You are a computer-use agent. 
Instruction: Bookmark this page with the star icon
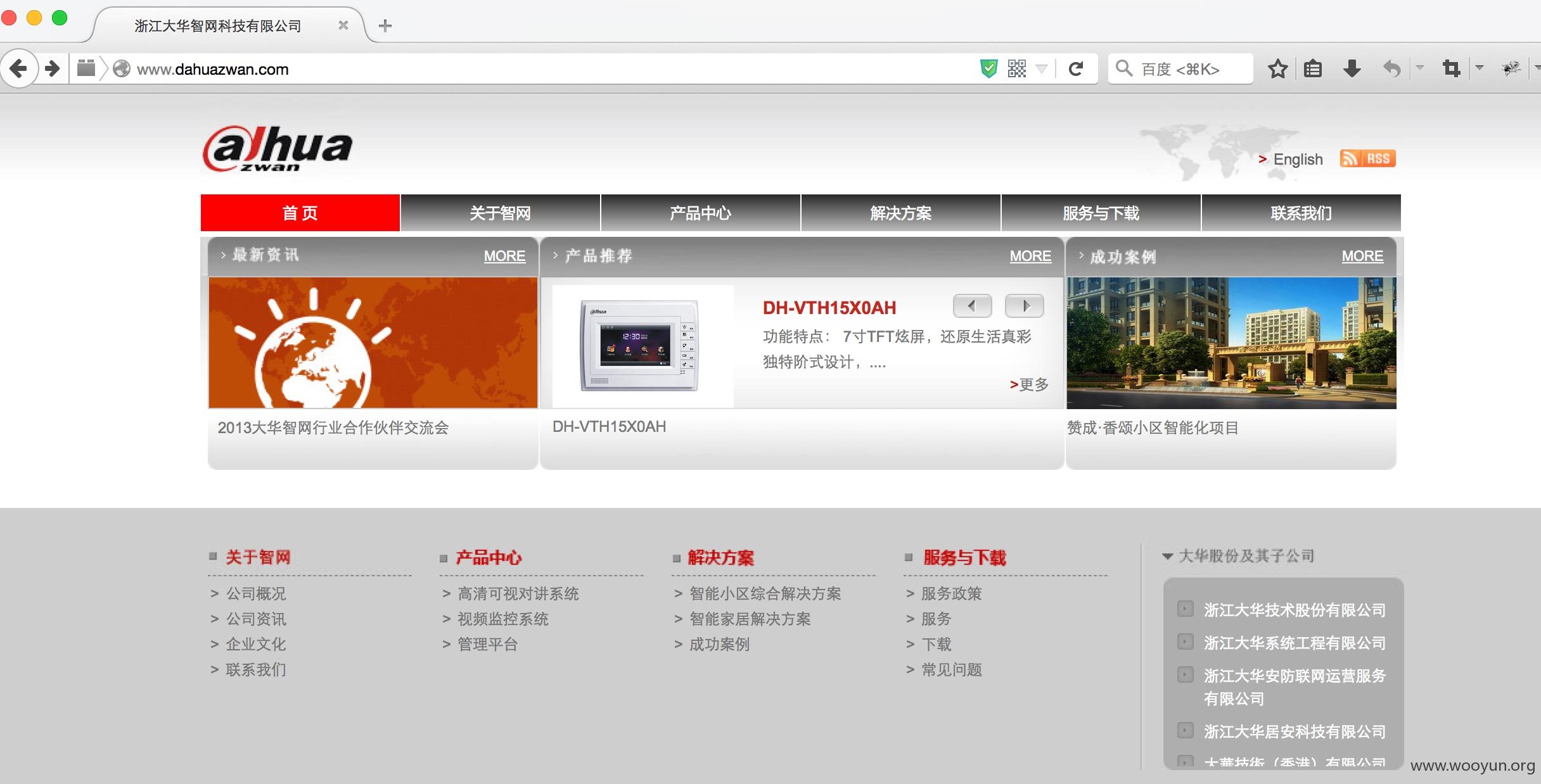[x=1278, y=68]
